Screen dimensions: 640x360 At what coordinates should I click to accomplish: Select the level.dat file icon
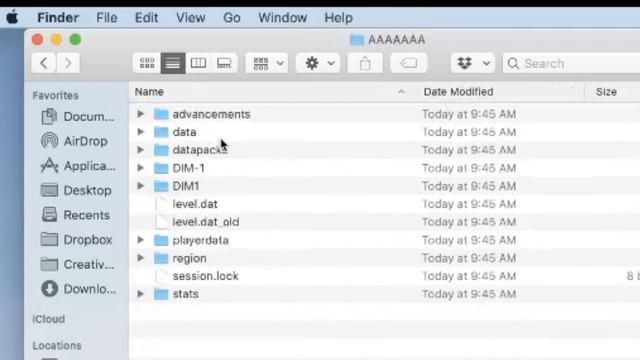(162, 204)
